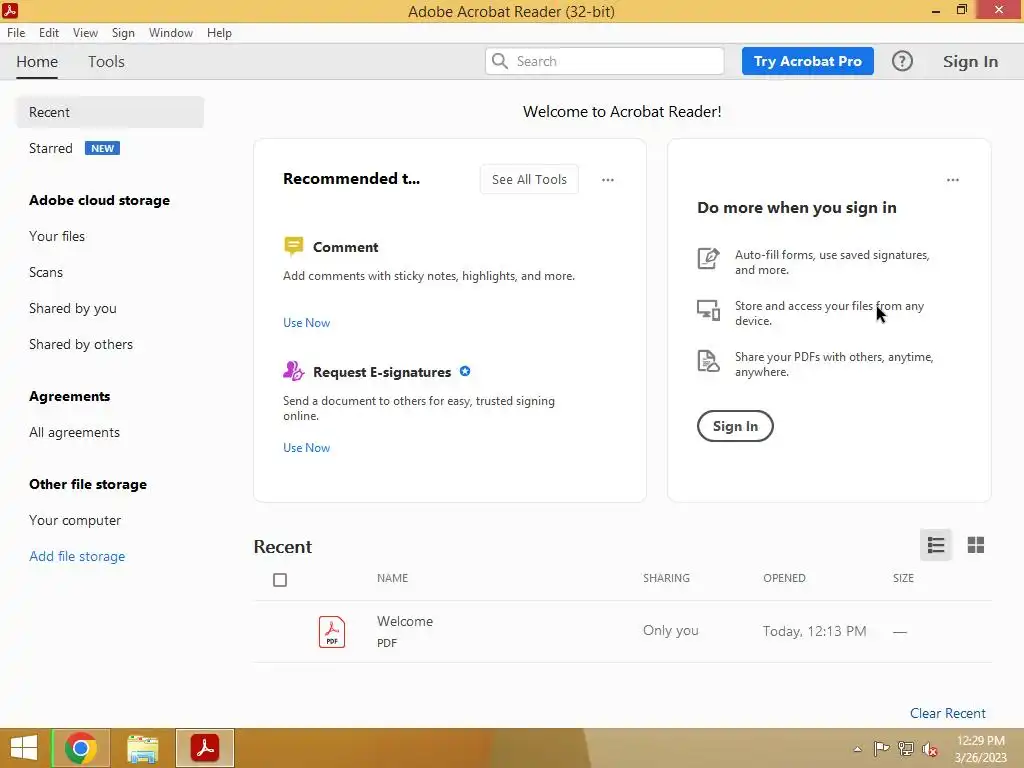1024x768 pixels.
Task: Open Recommended tools card options menu
Action: (x=608, y=180)
